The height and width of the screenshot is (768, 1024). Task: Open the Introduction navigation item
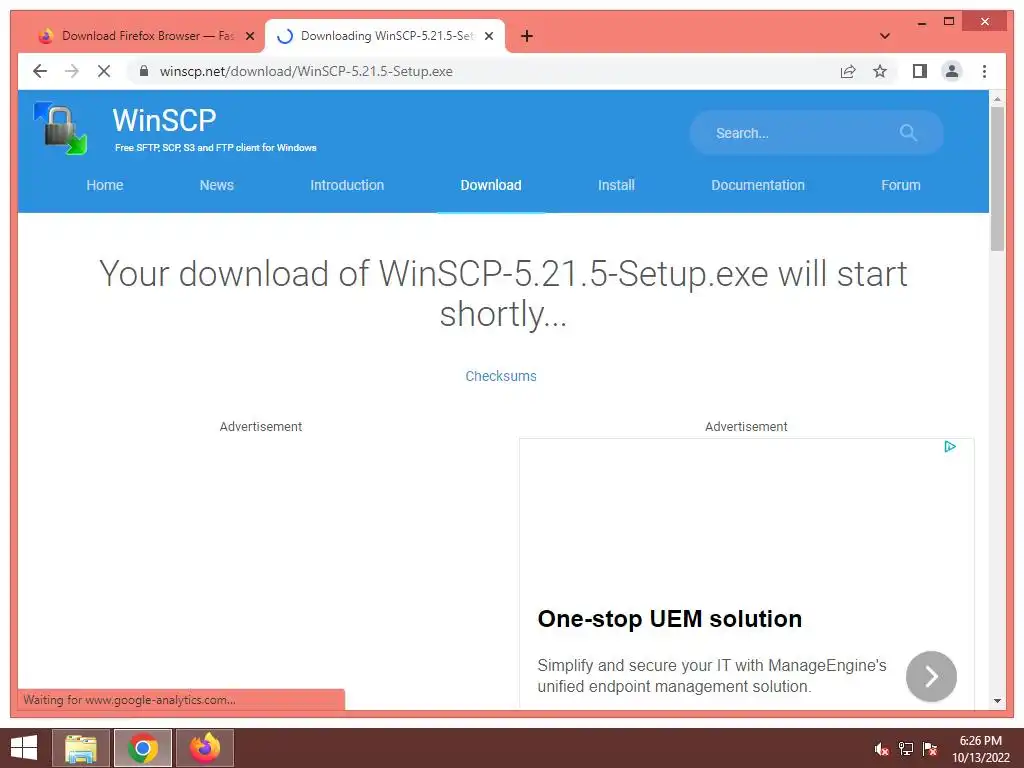[347, 185]
